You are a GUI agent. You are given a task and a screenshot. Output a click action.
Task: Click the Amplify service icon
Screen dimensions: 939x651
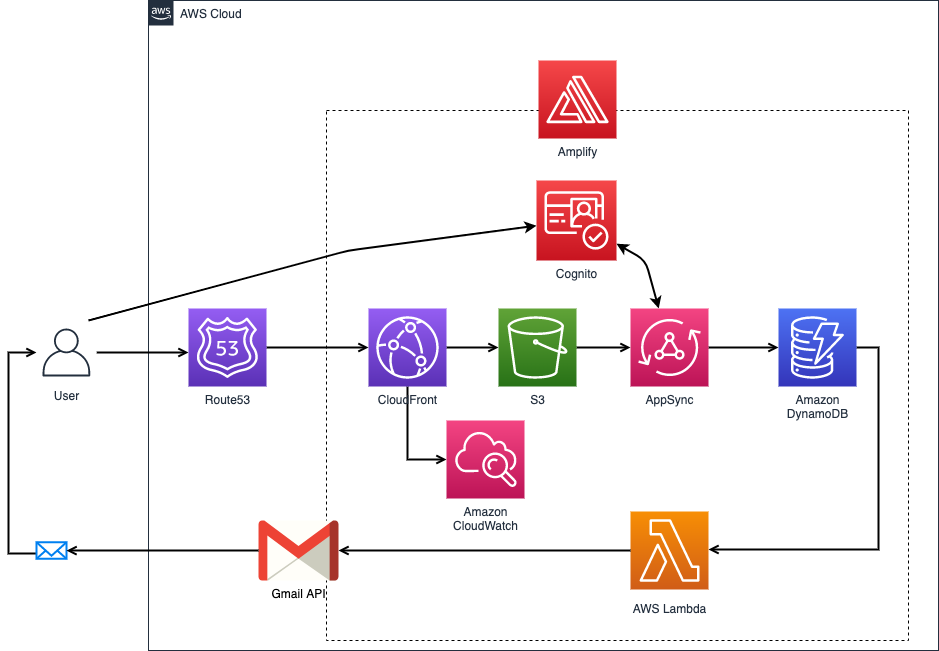click(x=577, y=99)
